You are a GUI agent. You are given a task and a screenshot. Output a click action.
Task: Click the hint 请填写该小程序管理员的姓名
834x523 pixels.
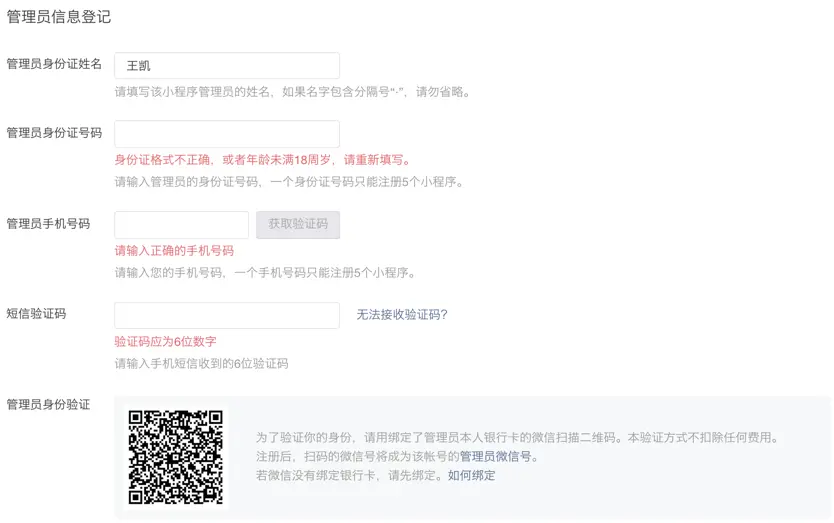[292, 92]
